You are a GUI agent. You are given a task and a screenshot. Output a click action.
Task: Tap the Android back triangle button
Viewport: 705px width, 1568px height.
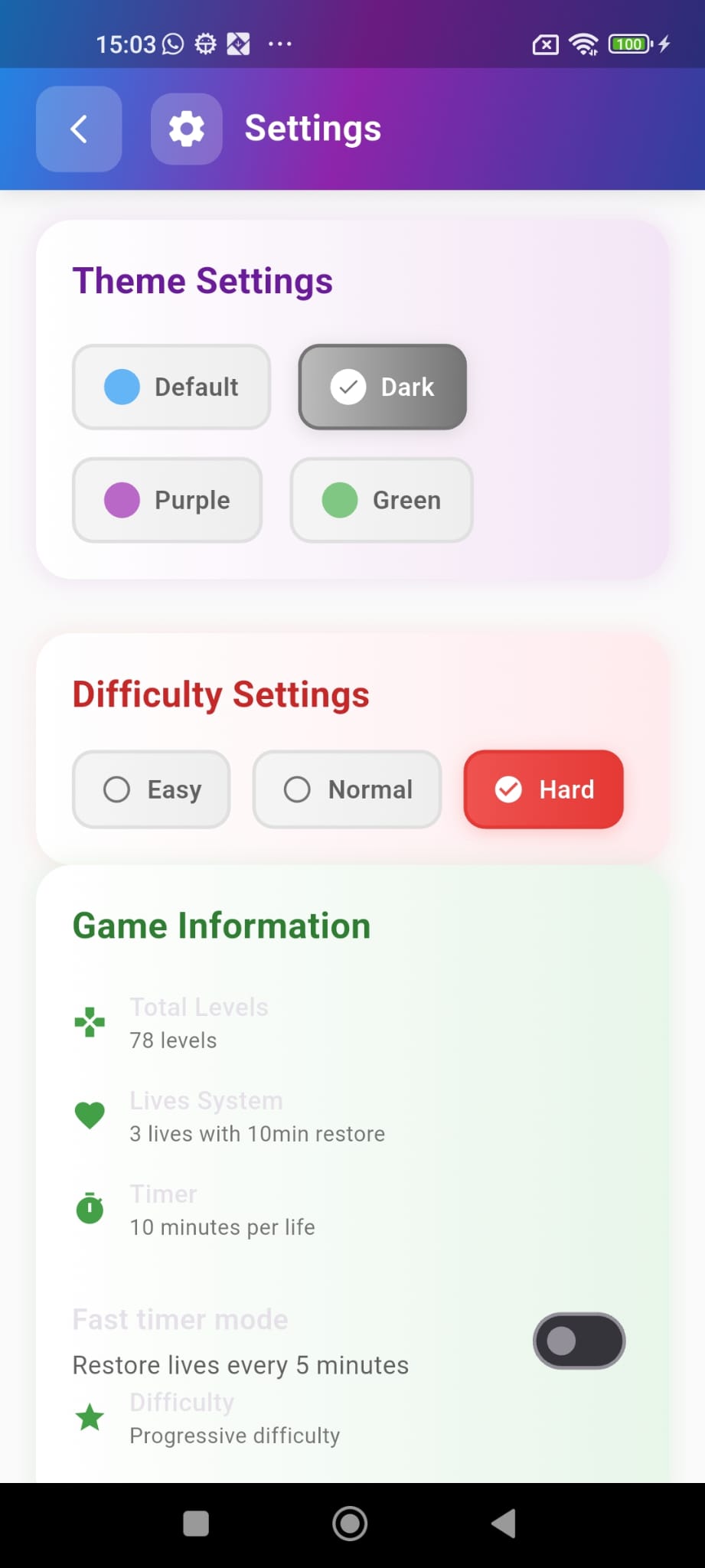(504, 1523)
